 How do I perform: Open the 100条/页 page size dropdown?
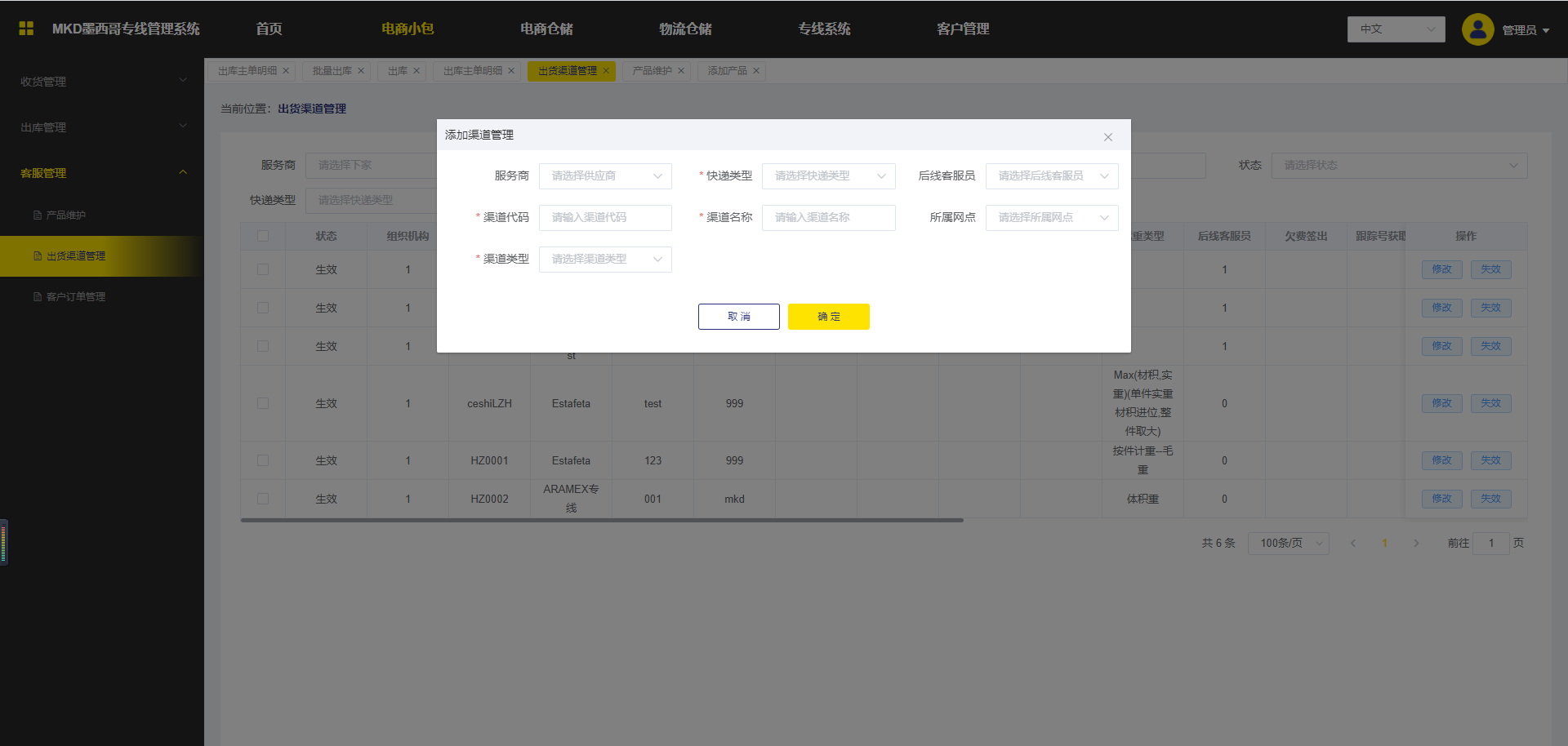(x=1288, y=544)
